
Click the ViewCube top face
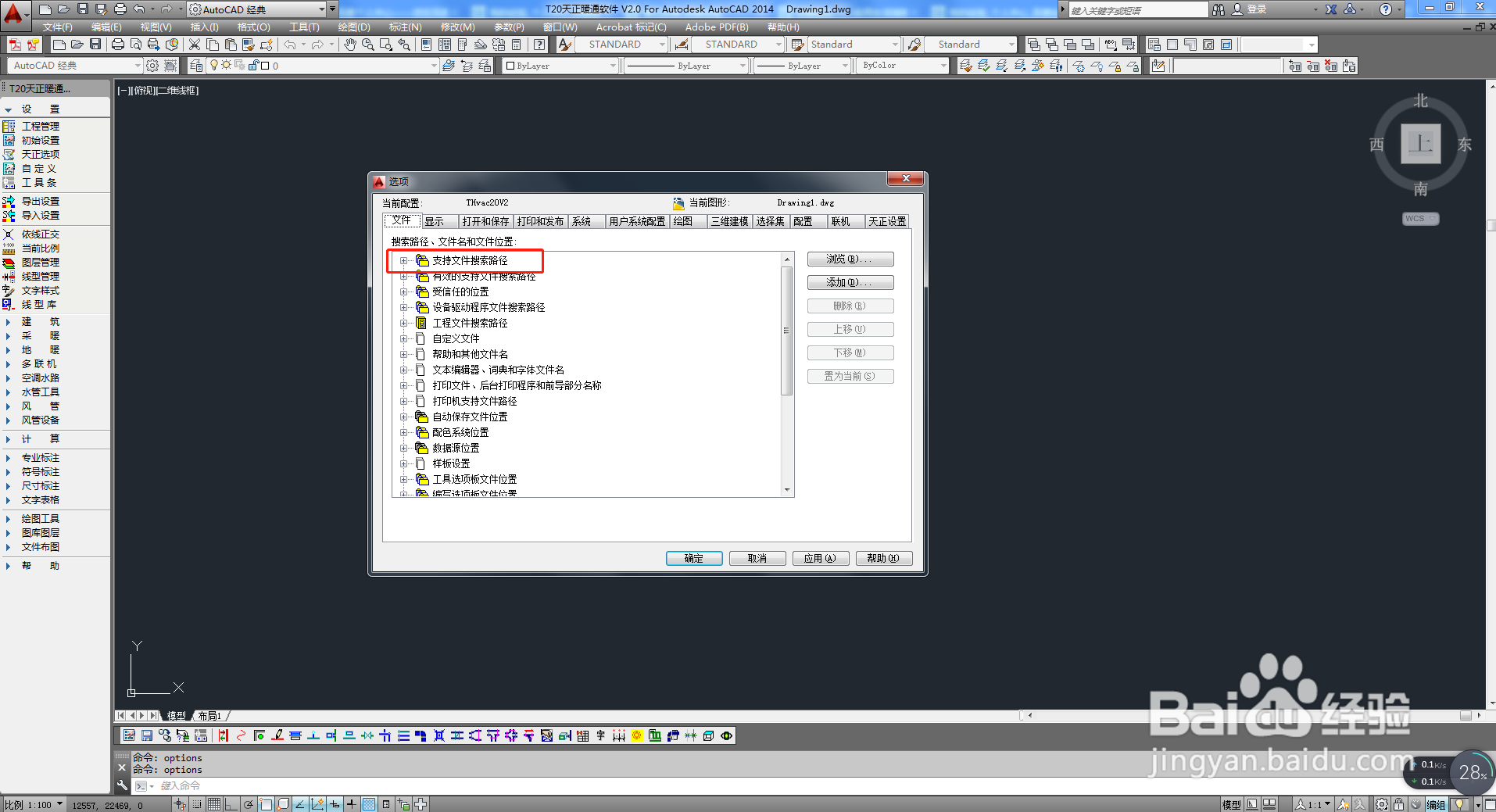click(1420, 144)
